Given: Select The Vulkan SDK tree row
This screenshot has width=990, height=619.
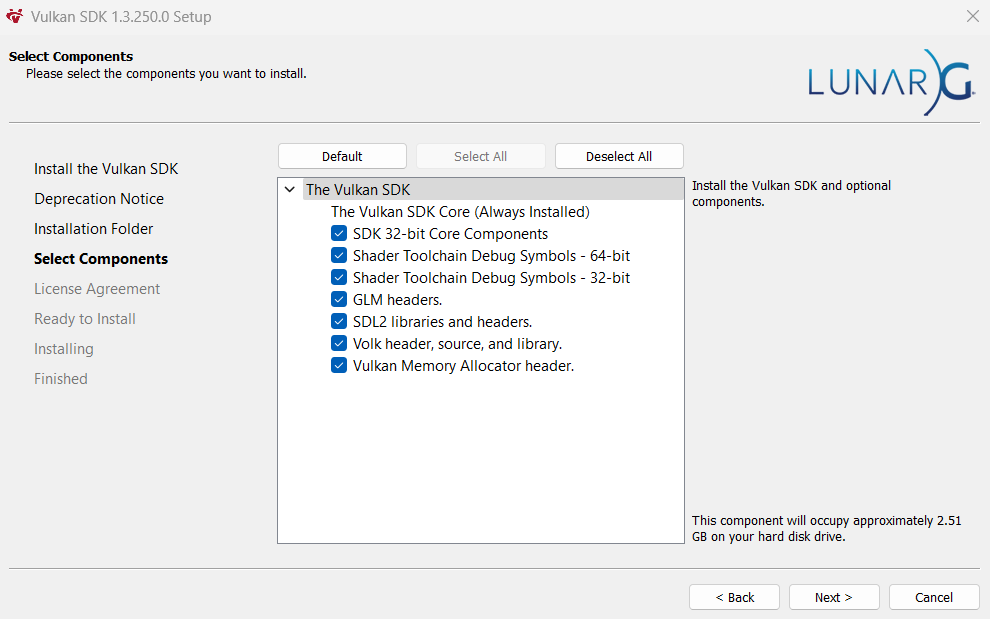Looking at the screenshot, I should [358, 190].
